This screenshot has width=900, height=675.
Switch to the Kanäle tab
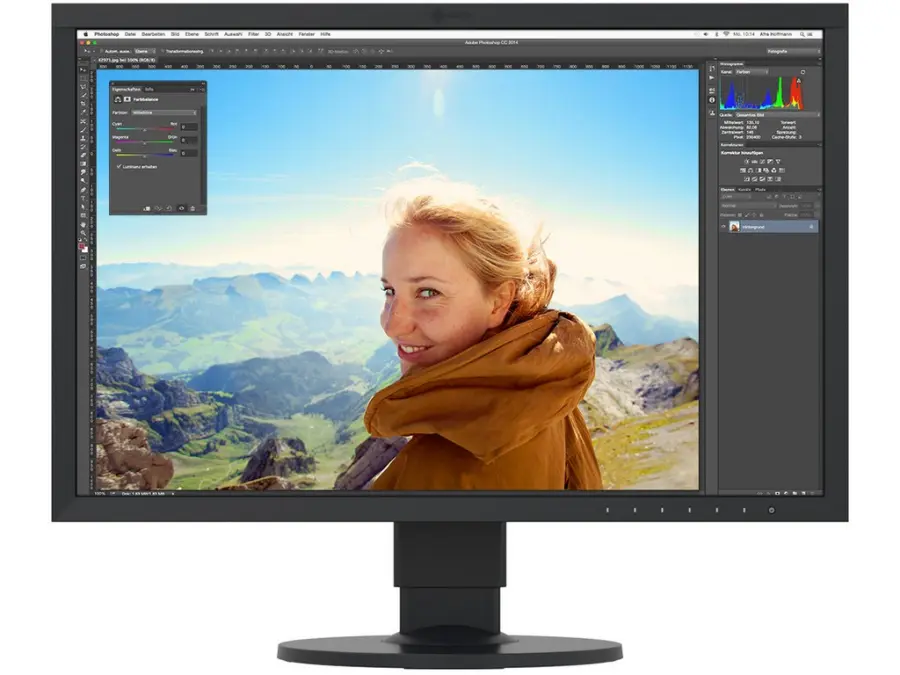744,189
